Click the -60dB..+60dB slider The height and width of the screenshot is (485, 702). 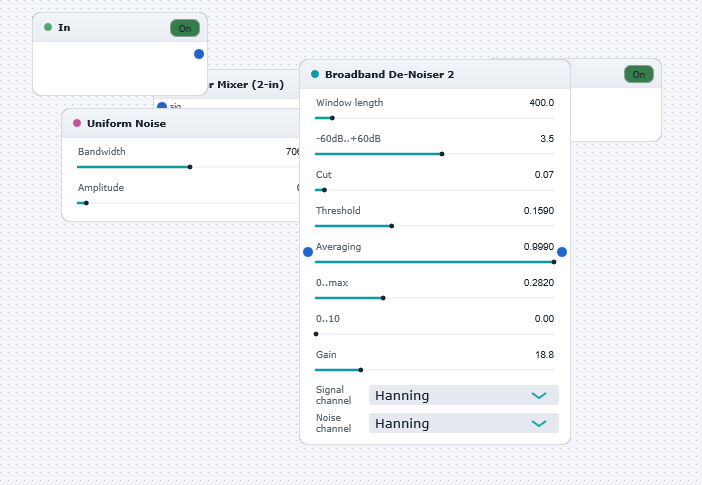tap(435, 154)
